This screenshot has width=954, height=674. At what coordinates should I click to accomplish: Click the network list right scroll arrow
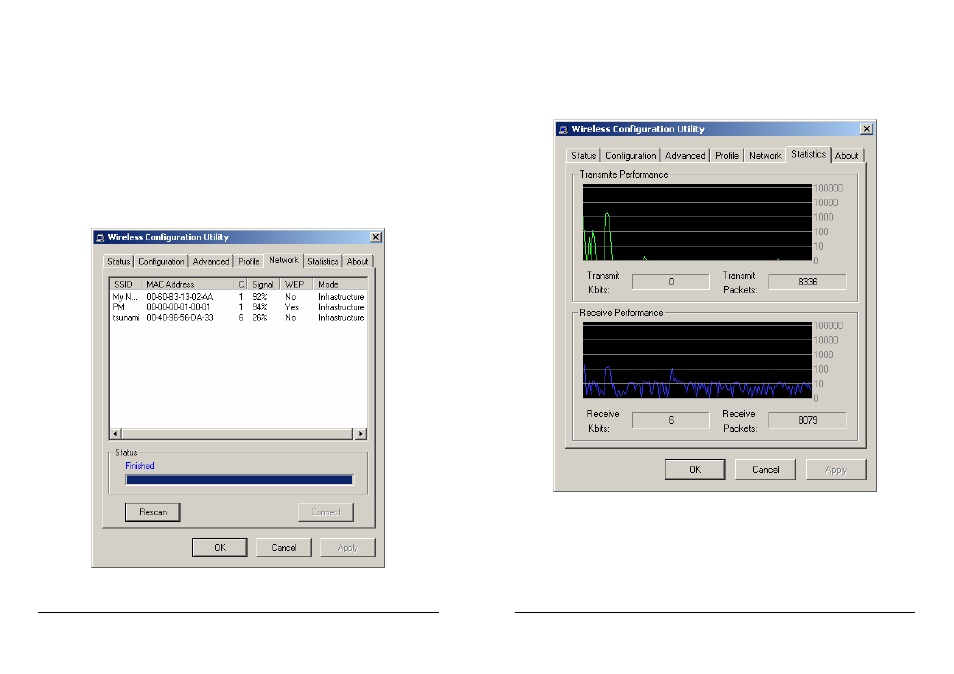click(x=361, y=434)
